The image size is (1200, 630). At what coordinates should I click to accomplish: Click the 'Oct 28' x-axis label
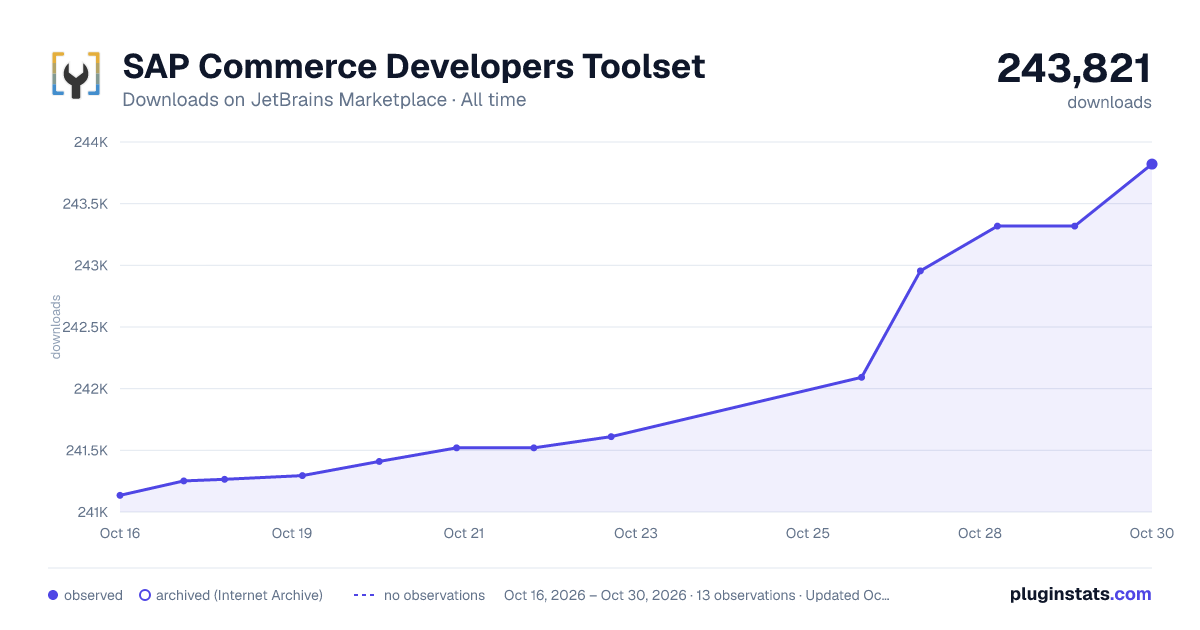[980, 533]
